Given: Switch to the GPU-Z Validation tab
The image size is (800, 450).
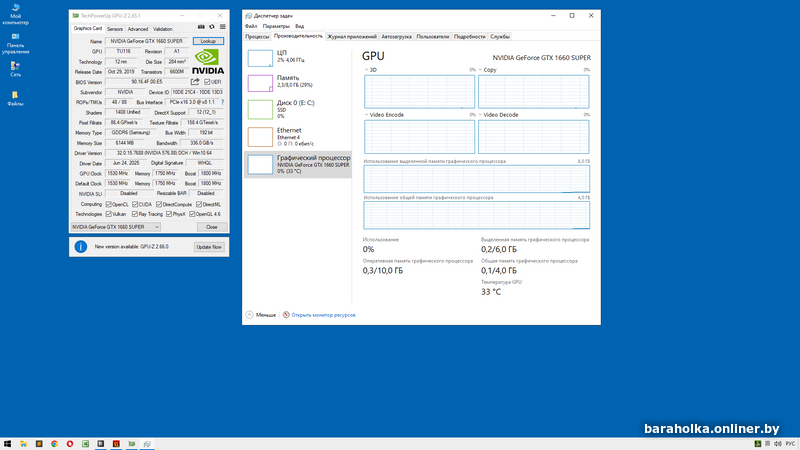Looking at the screenshot, I should [x=163, y=29].
